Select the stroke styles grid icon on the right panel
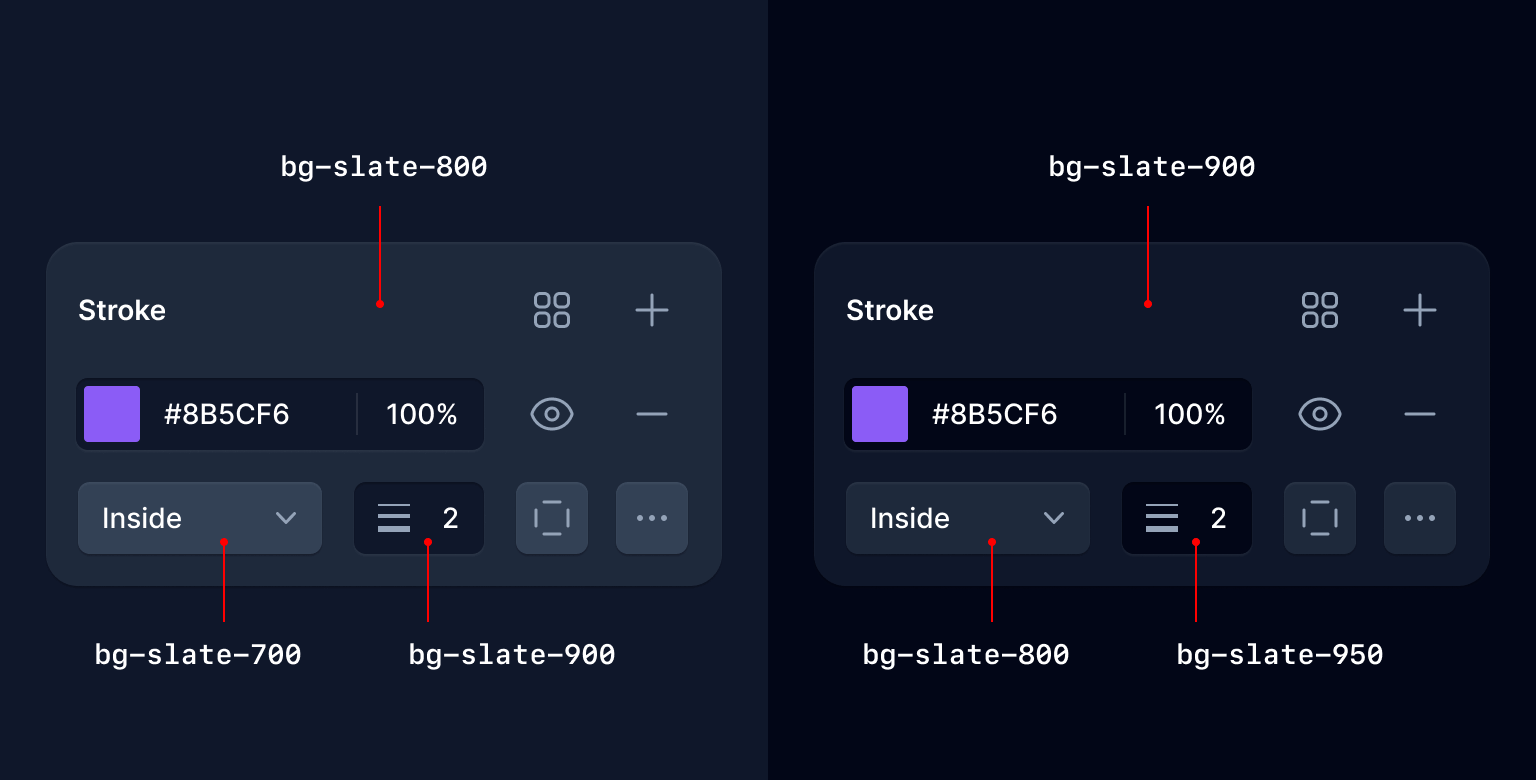The width and height of the screenshot is (1536, 780). 1320,310
